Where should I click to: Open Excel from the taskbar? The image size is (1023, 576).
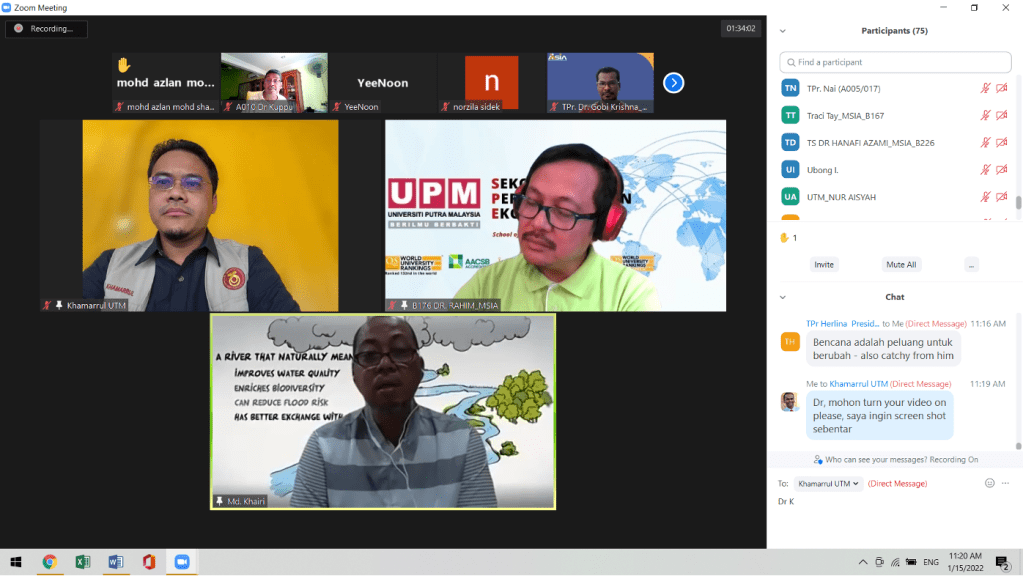point(82,562)
